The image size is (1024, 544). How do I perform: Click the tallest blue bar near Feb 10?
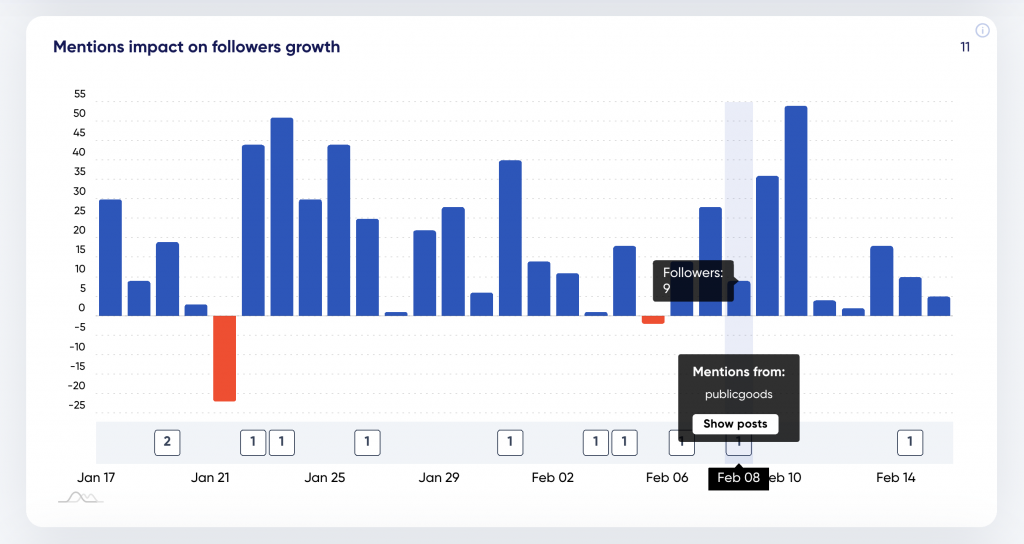(796, 211)
